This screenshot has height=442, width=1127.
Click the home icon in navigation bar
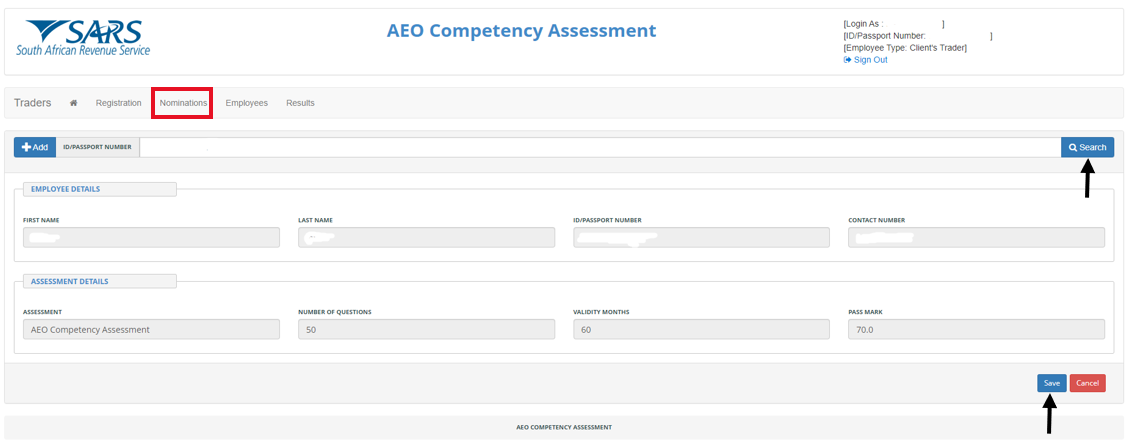pyautogui.click(x=74, y=103)
